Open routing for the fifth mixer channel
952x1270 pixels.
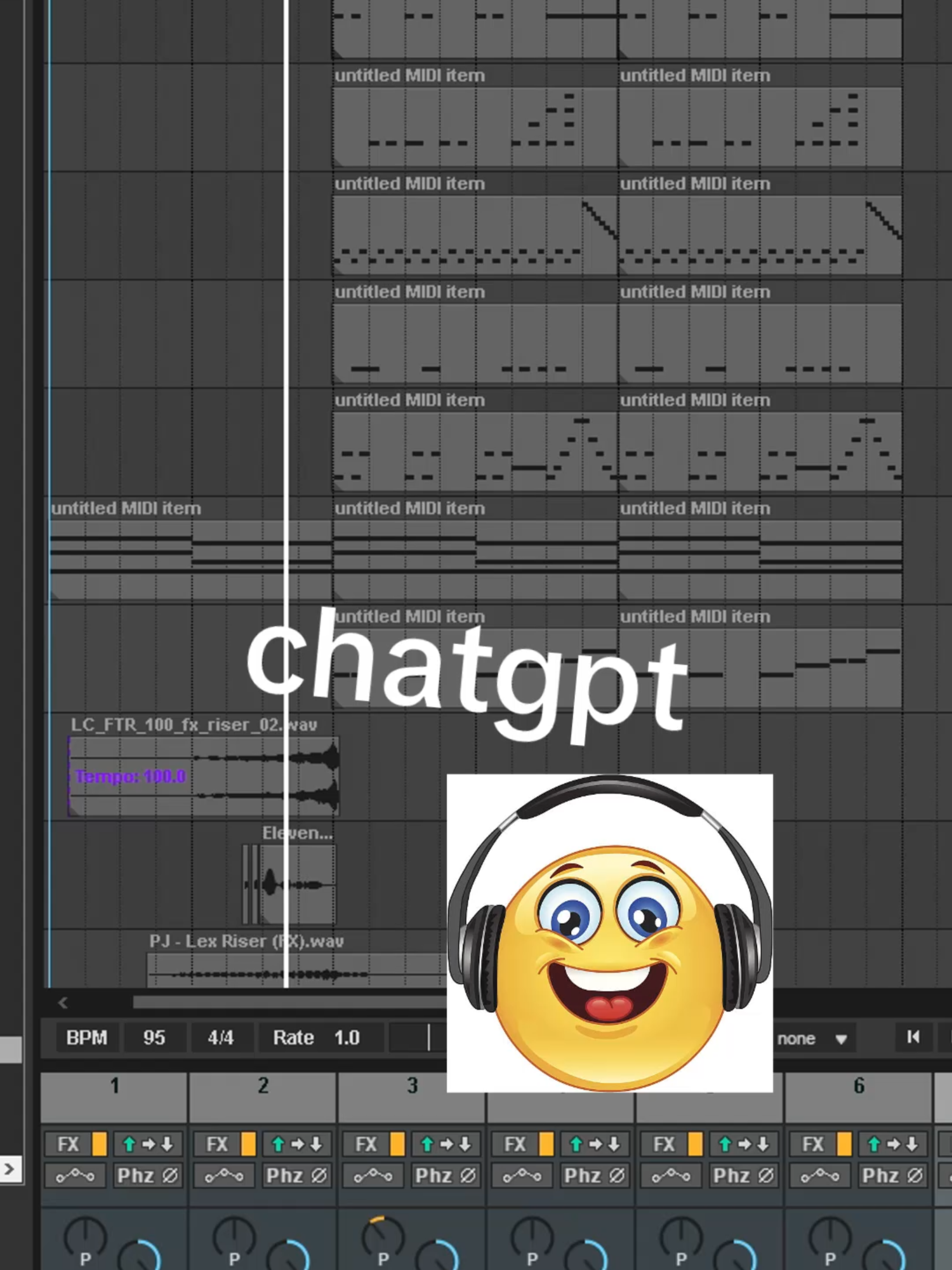point(744,1144)
